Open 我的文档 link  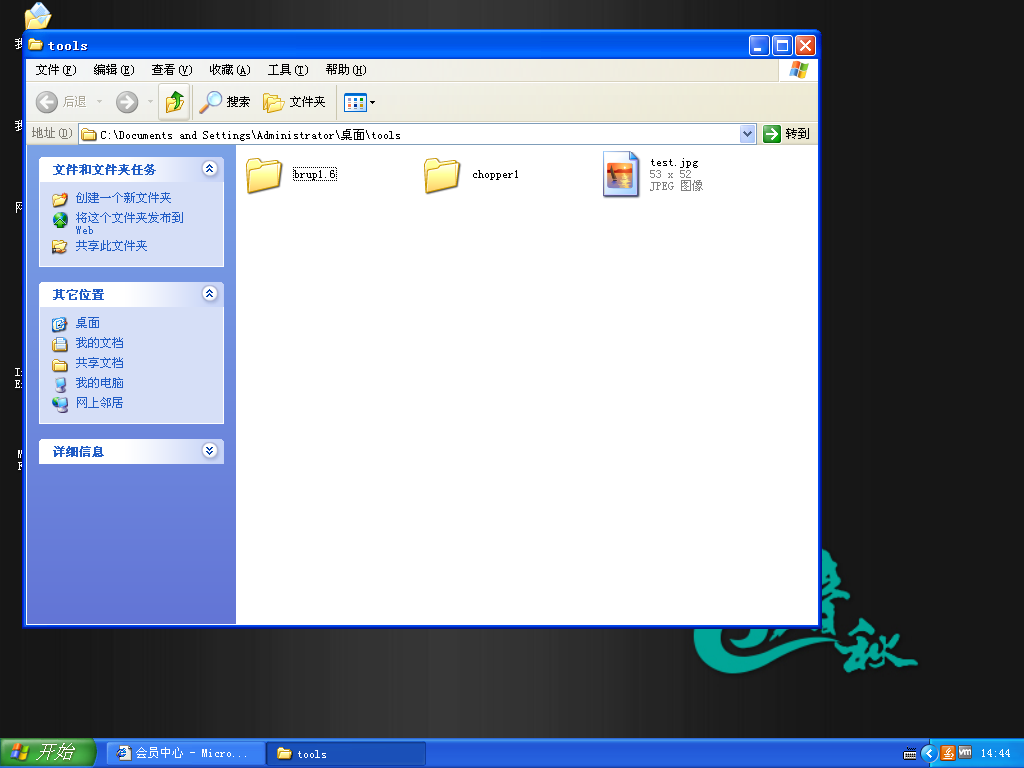pyautogui.click(x=99, y=343)
